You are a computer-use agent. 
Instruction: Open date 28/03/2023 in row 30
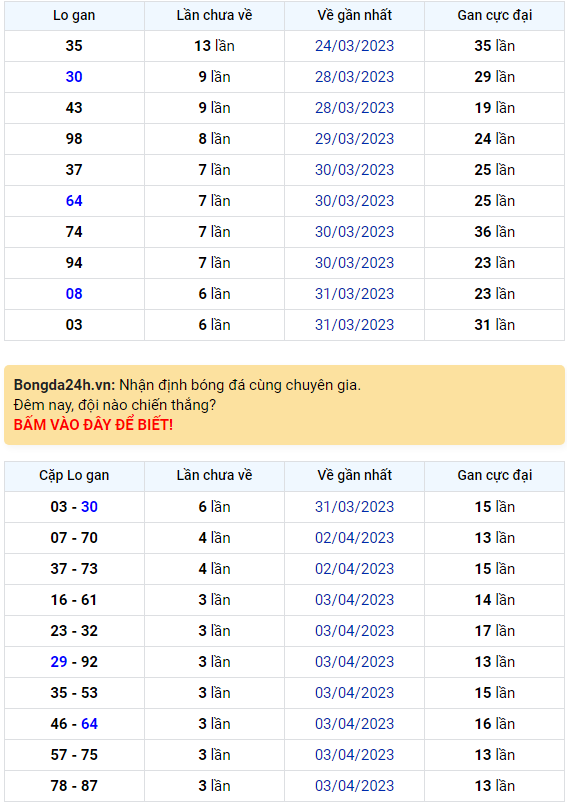[354, 77]
